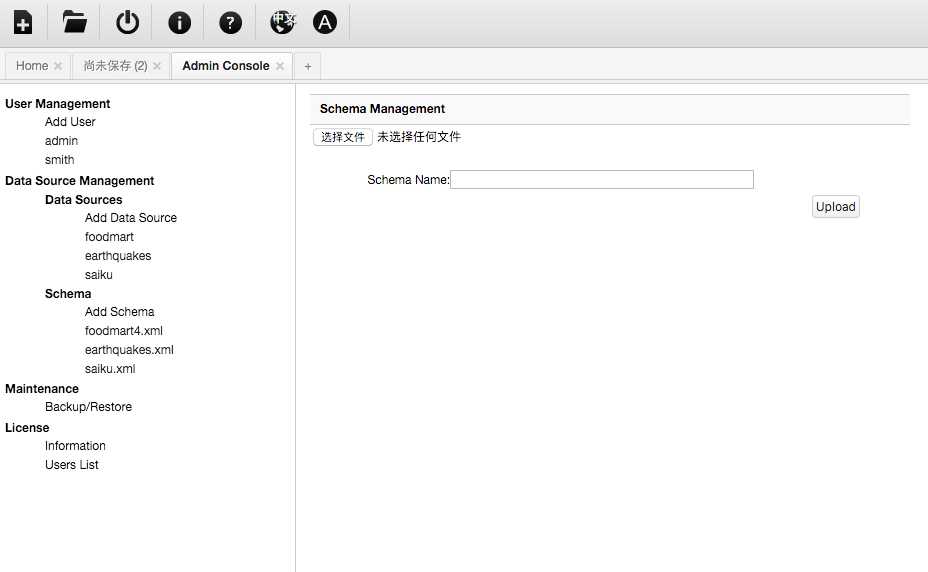Select the foodmart data source
The height and width of the screenshot is (572, 928).
[109, 237]
